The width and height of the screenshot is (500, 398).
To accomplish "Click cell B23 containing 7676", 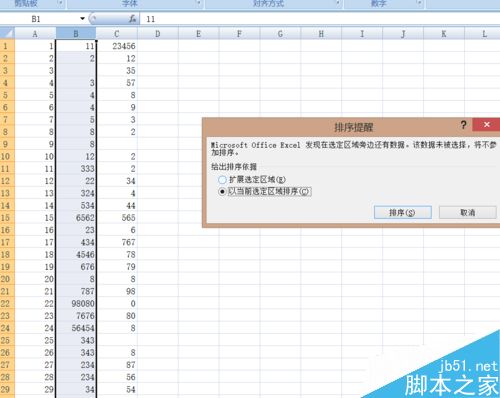I will (x=76, y=316).
